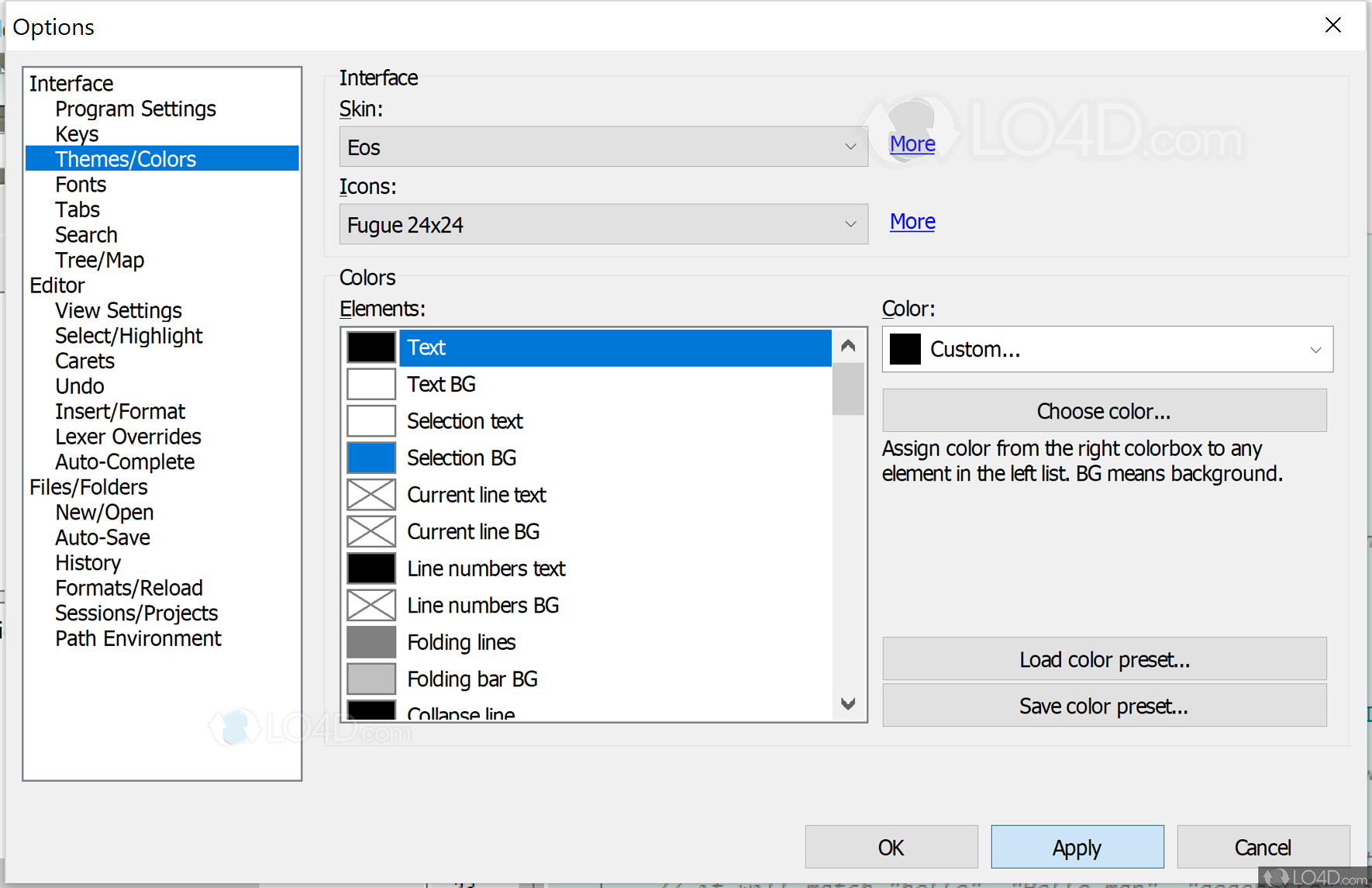This screenshot has width=1372, height=888.
Task: Open the Color dropdown showing Custom
Action: pos(1107,350)
